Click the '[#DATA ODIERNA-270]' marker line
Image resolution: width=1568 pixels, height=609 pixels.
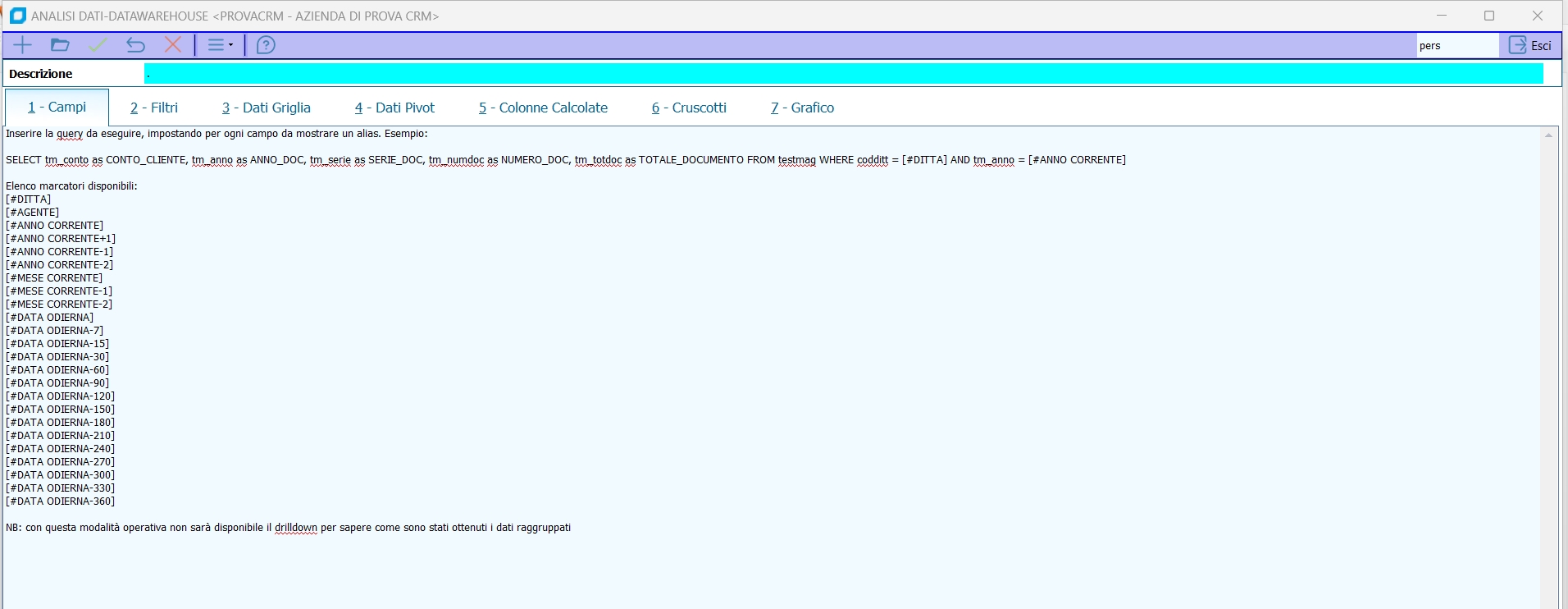[x=61, y=462]
